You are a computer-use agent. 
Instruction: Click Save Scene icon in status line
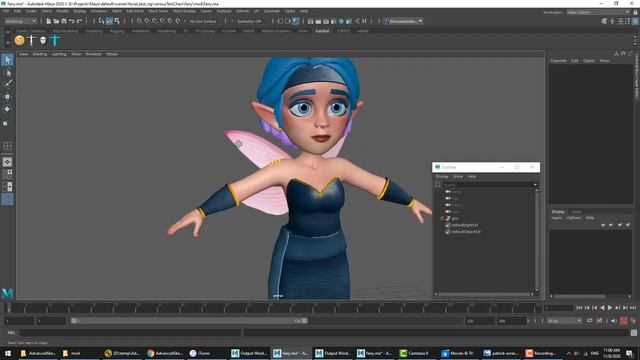(x=64, y=21)
